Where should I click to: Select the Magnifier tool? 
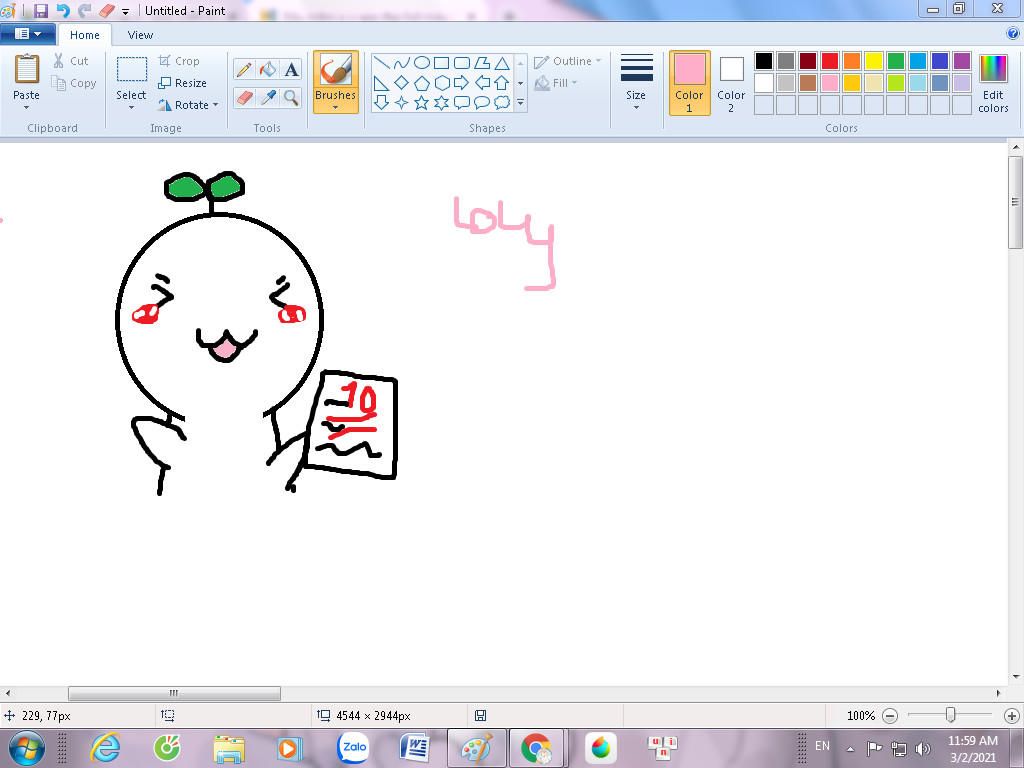(291, 98)
